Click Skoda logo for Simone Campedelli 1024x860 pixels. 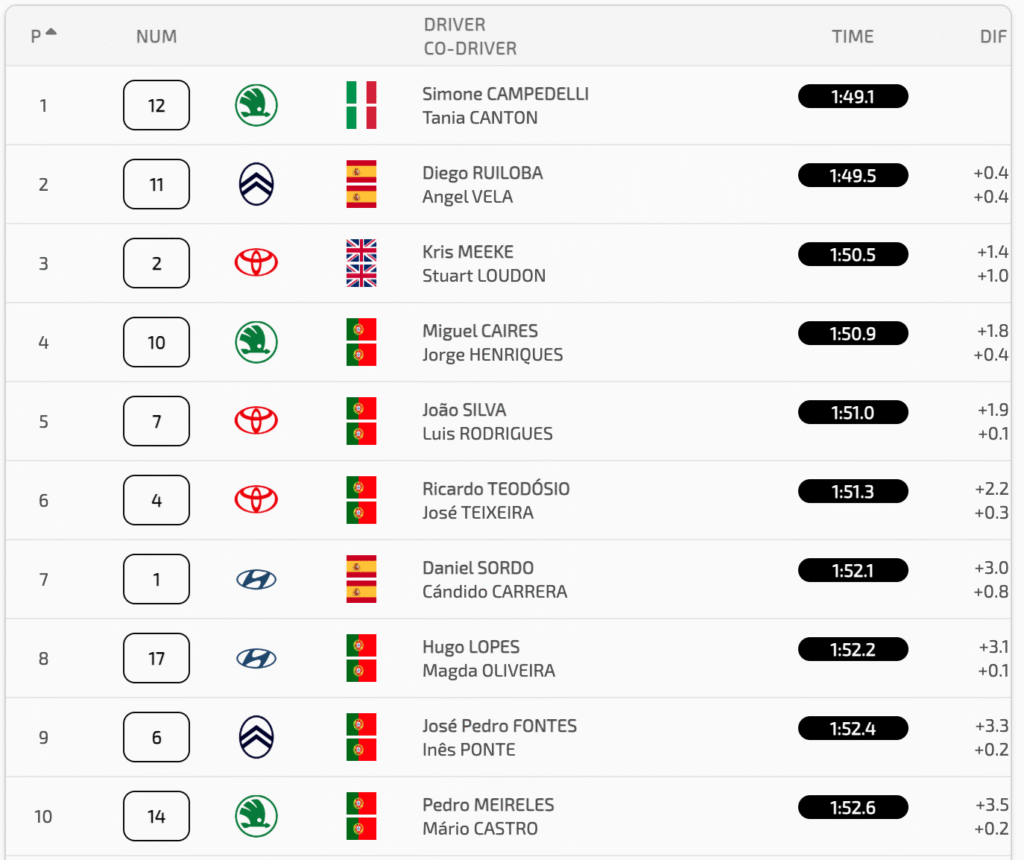tap(256, 105)
